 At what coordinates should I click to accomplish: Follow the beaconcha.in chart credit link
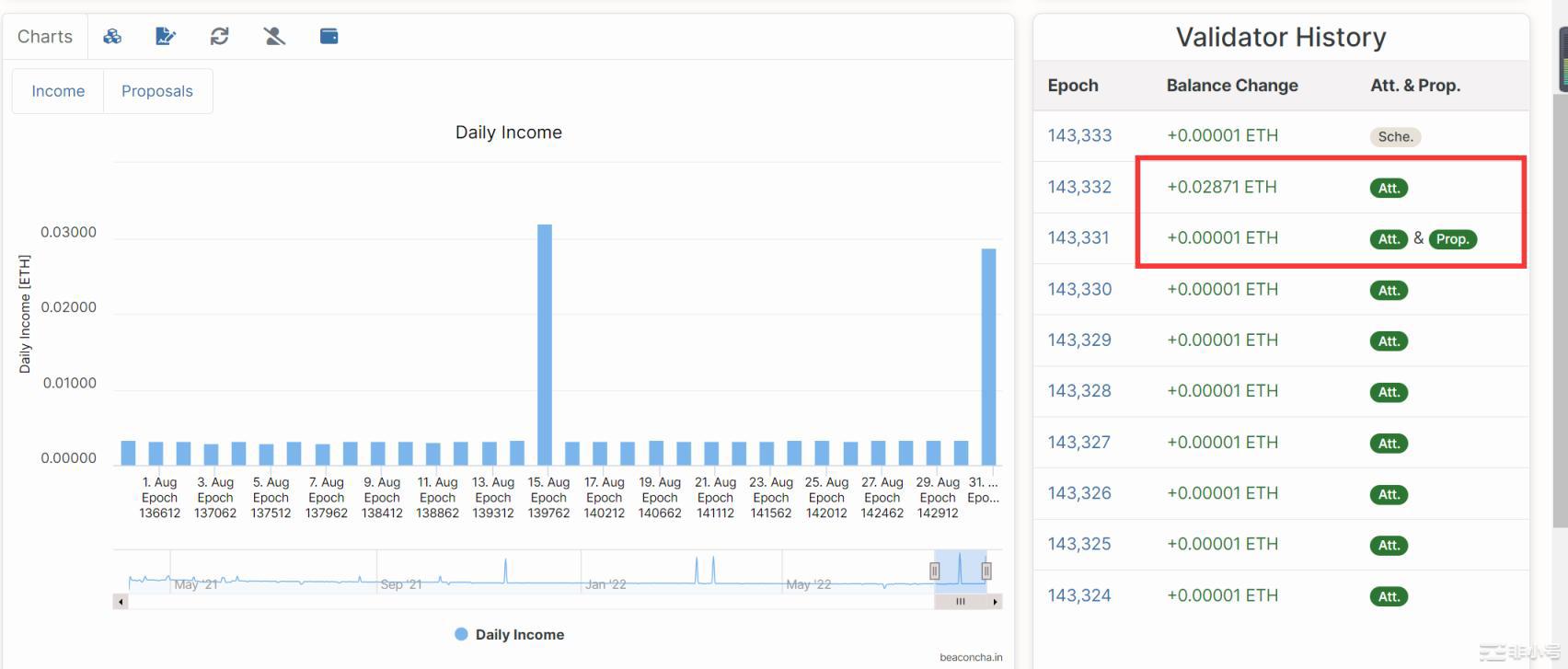point(971,657)
